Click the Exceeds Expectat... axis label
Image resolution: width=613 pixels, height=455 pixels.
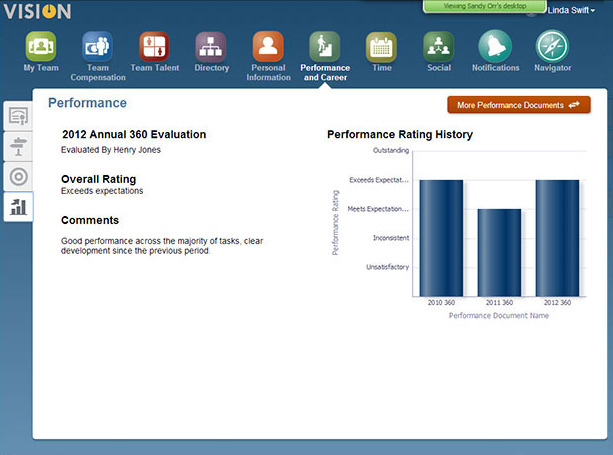(378, 180)
